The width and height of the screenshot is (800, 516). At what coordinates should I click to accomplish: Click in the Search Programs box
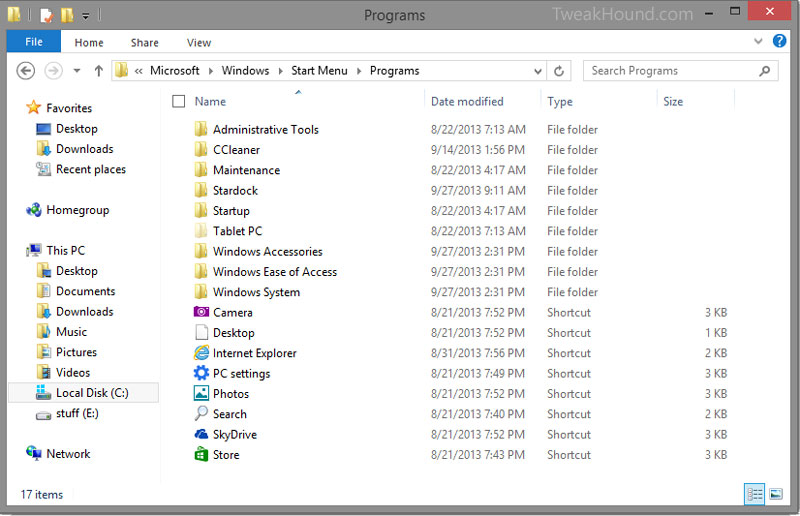680,71
